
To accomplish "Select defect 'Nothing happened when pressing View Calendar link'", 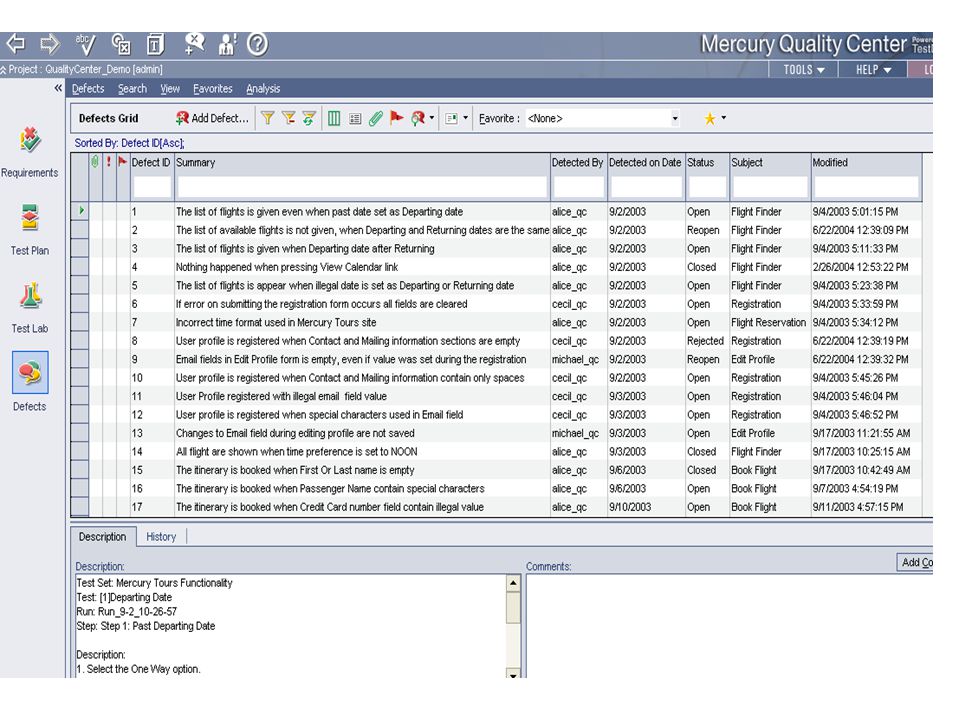I will point(287,268).
